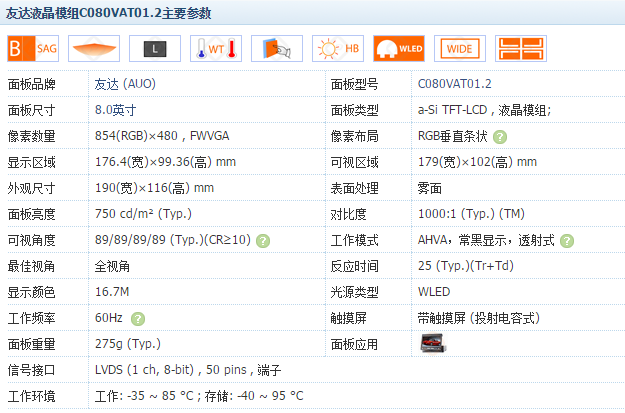Click the WLED backlight icon

399,49
